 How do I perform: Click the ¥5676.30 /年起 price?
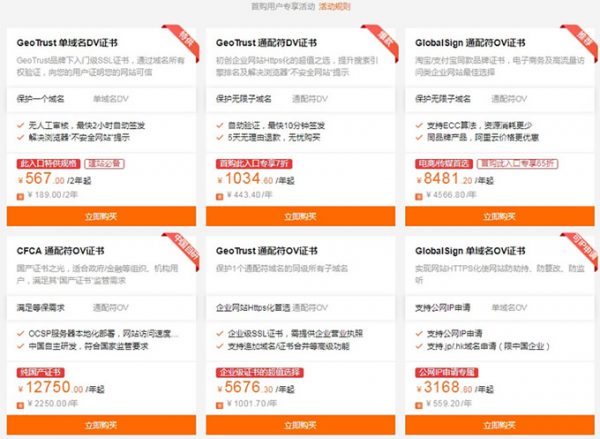click(256, 387)
